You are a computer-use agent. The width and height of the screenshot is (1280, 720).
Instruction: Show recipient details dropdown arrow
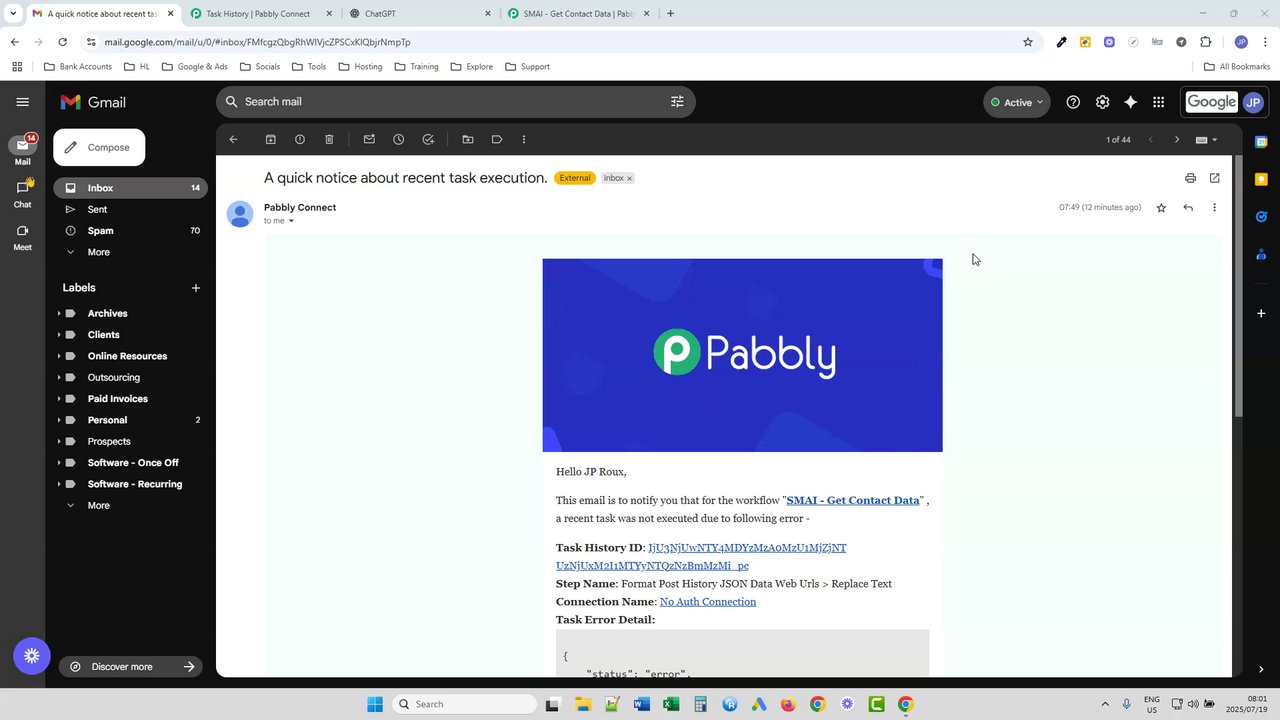291,221
